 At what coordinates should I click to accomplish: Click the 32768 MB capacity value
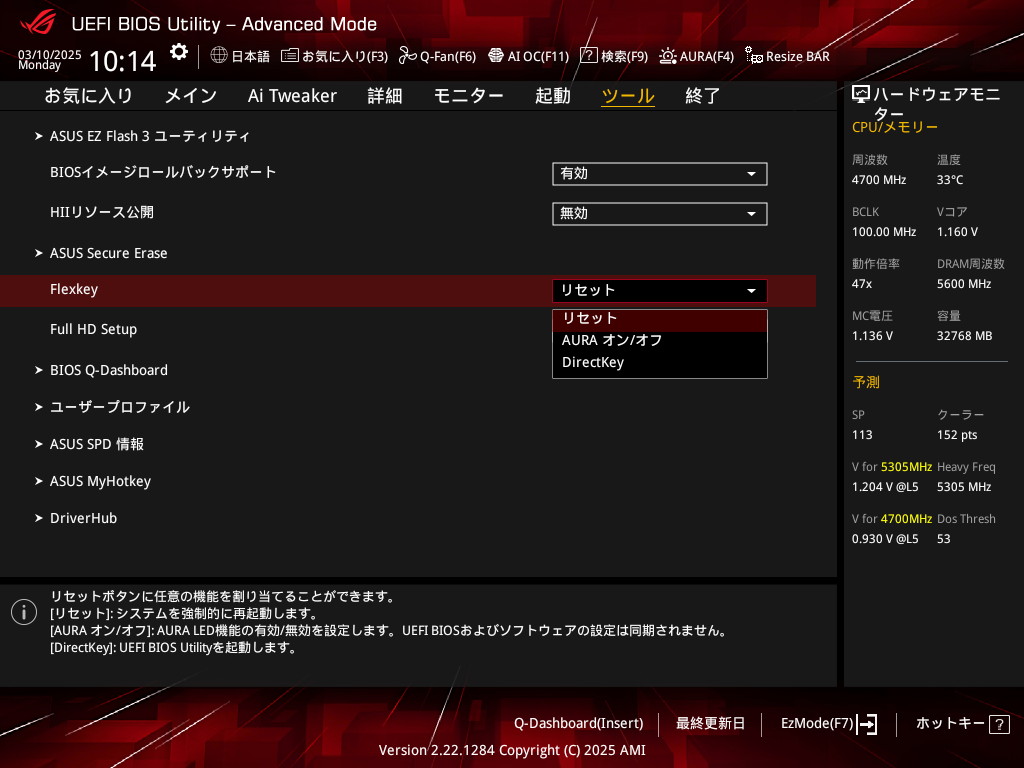coord(965,336)
